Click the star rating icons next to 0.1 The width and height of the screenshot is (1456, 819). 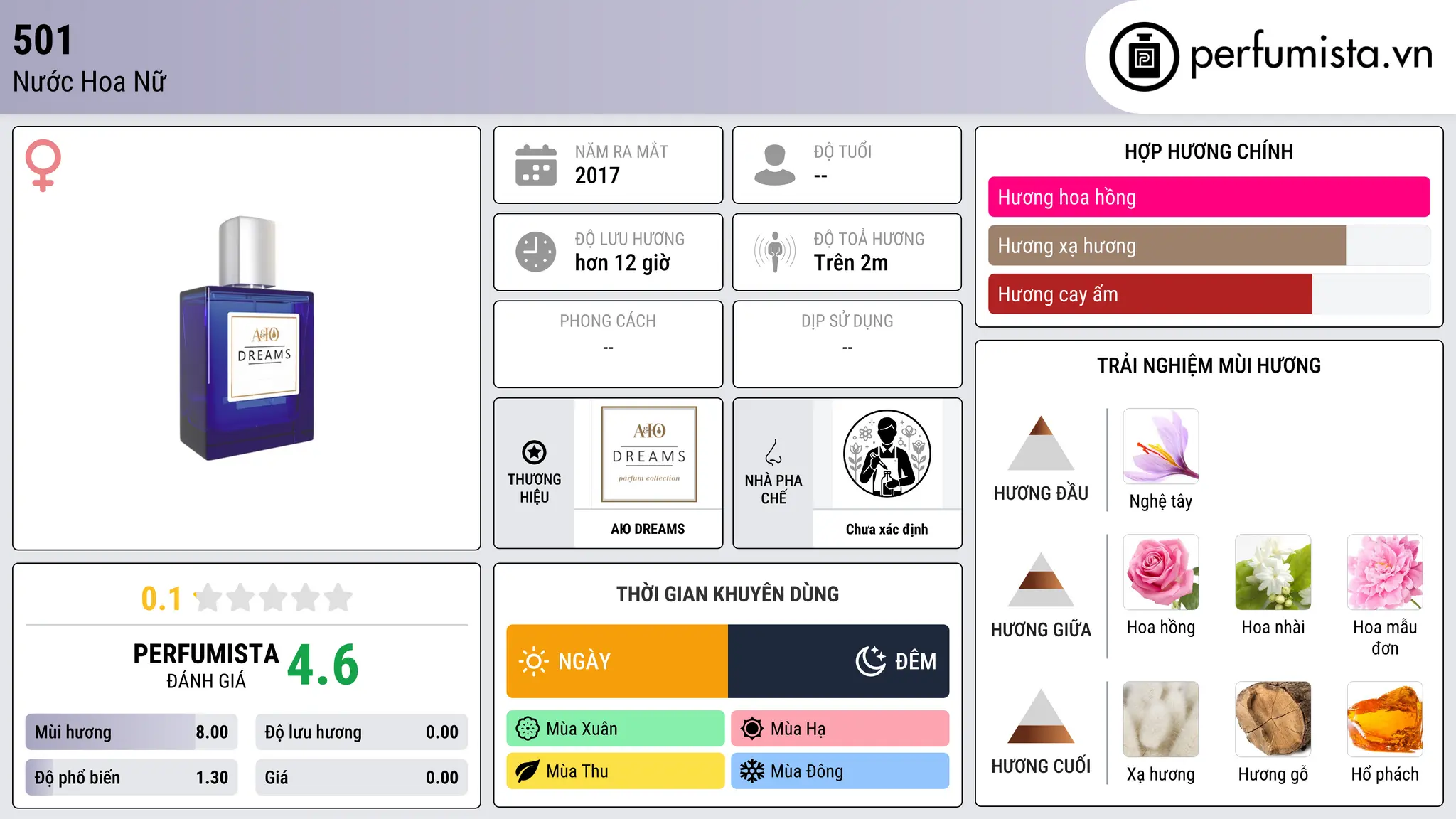(274, 598)
